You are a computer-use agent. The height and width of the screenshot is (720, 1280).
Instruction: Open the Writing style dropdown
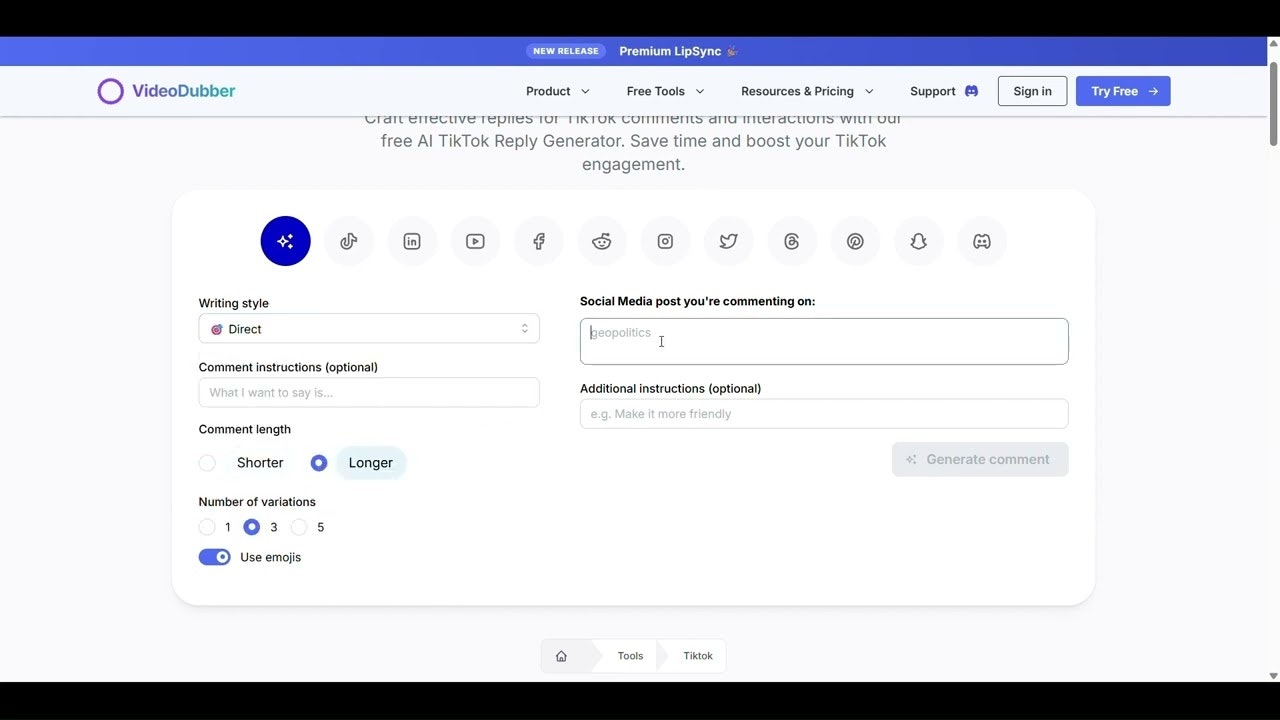369,329
